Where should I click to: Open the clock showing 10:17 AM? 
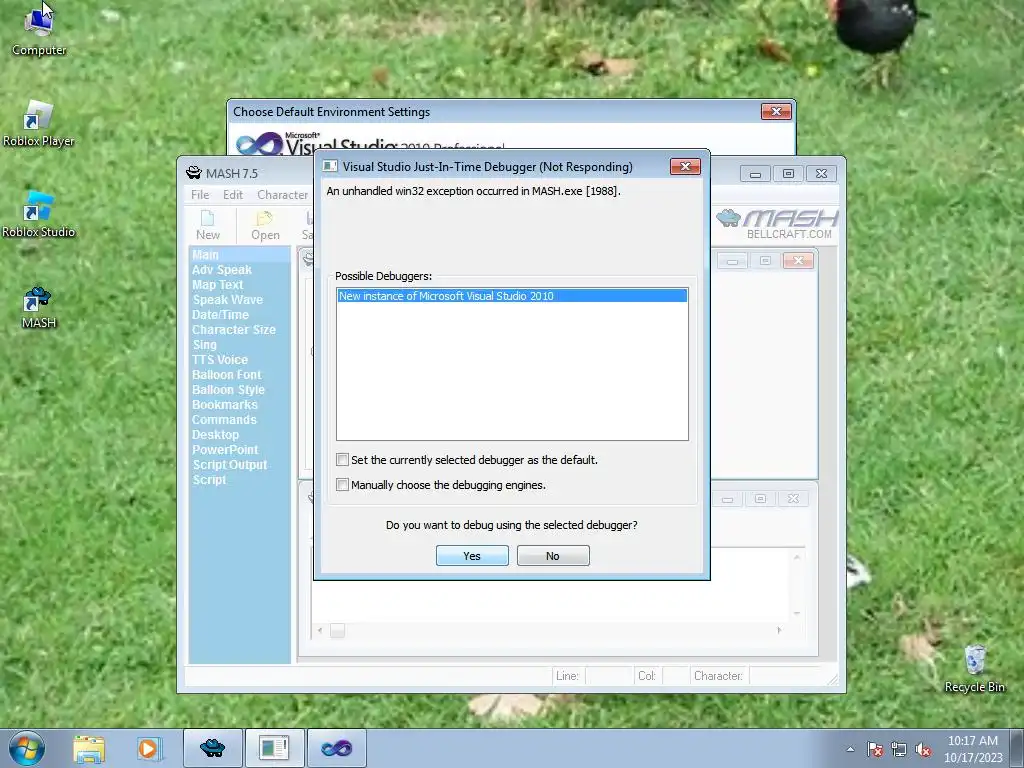coord(972,748)
